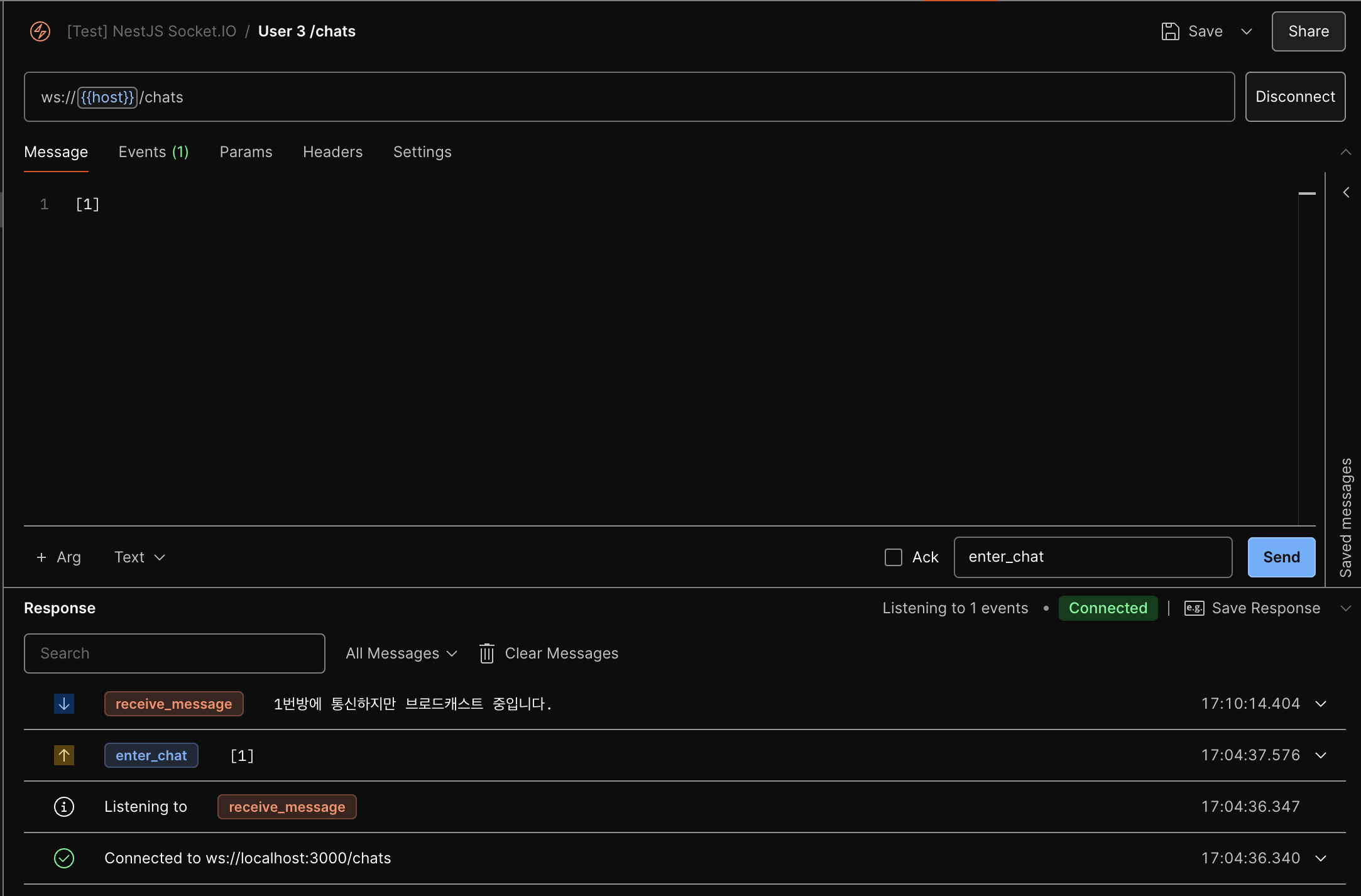The image size is (1361, 896).
Task: Click the Socket.IO lightning bolt icon
Action: coord(40,31)
